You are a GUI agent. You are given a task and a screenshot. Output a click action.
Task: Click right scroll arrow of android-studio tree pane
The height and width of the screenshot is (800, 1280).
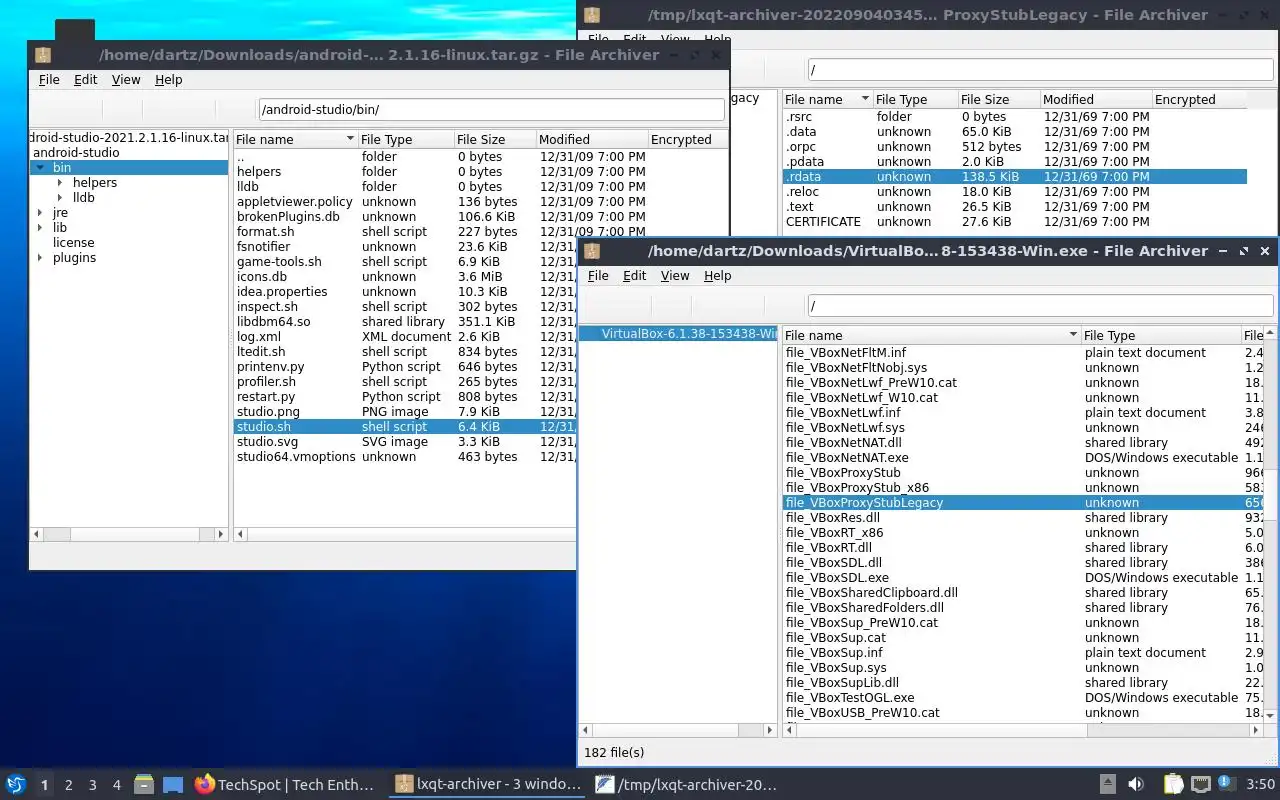coord(221,534)
